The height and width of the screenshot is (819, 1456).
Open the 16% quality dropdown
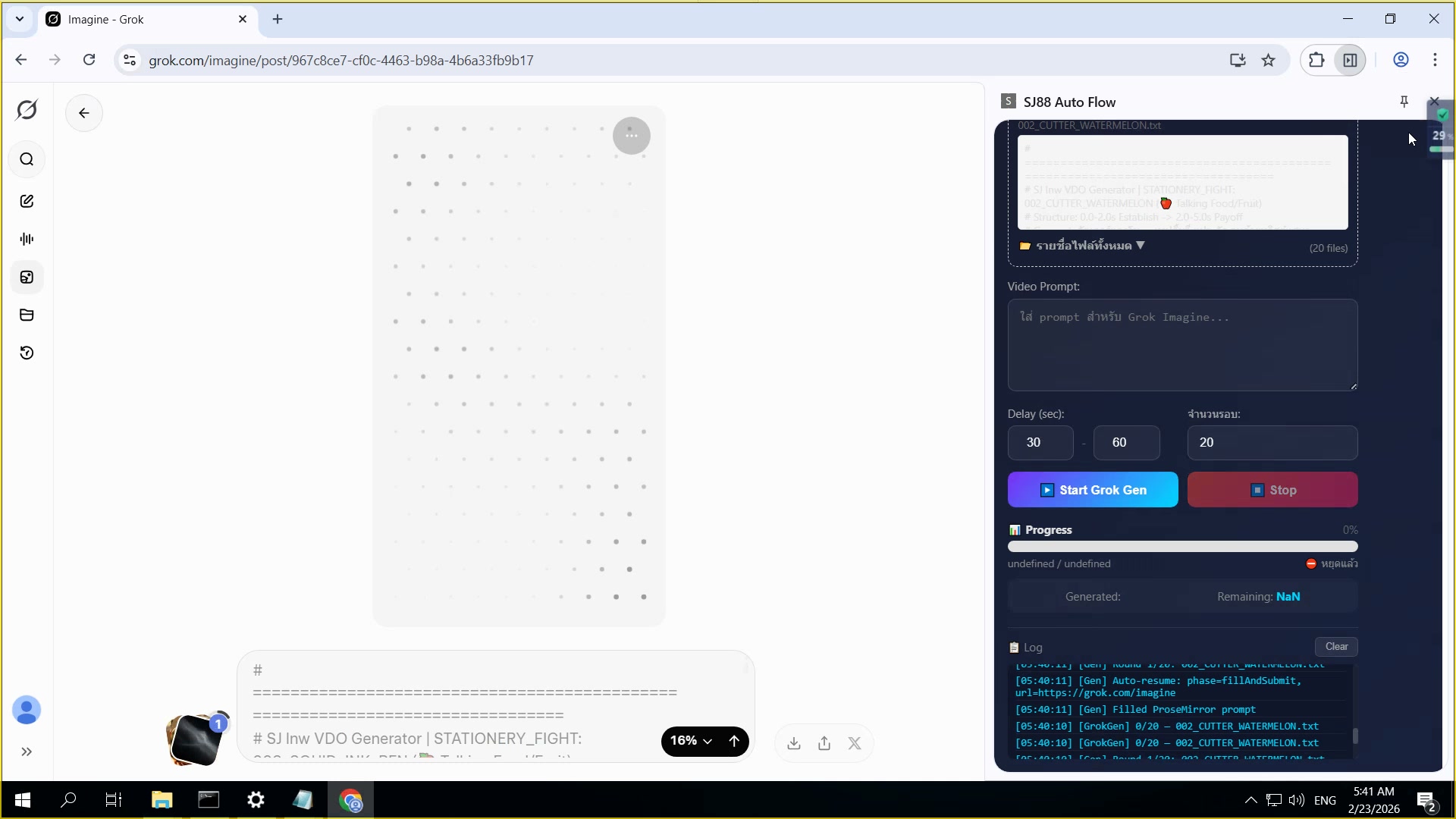point(691,741)
